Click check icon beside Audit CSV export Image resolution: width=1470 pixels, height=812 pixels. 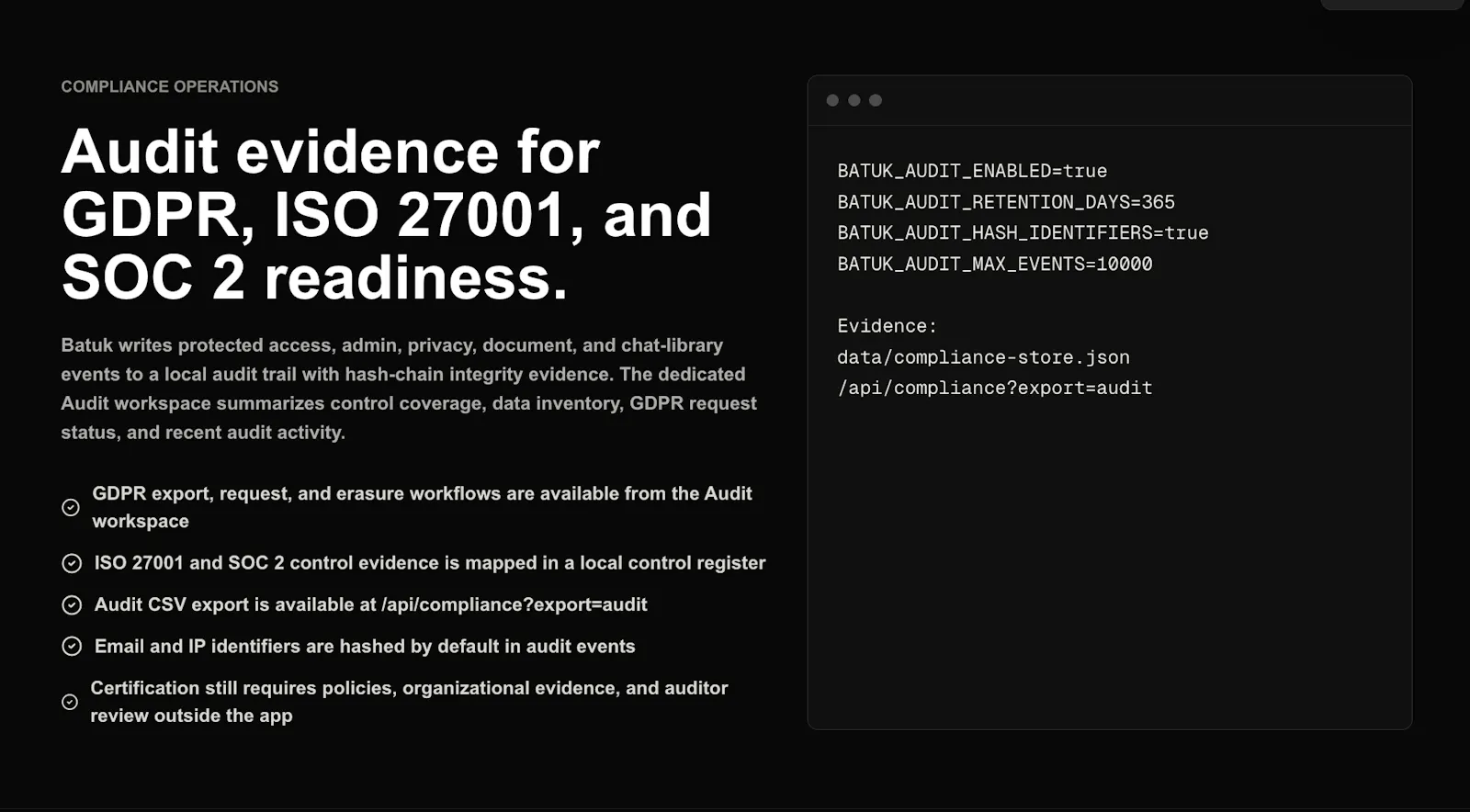[72, 604]
